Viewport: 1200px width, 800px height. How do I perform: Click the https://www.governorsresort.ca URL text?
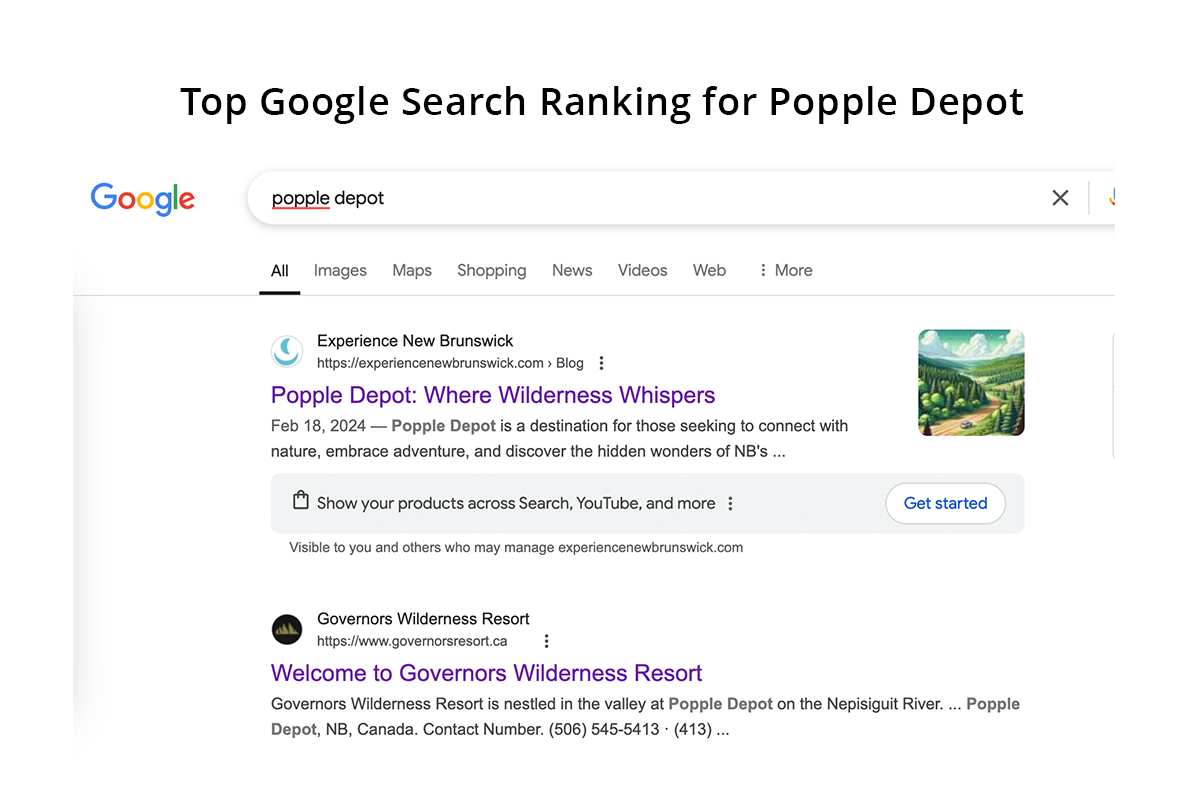tap(412, 641)
